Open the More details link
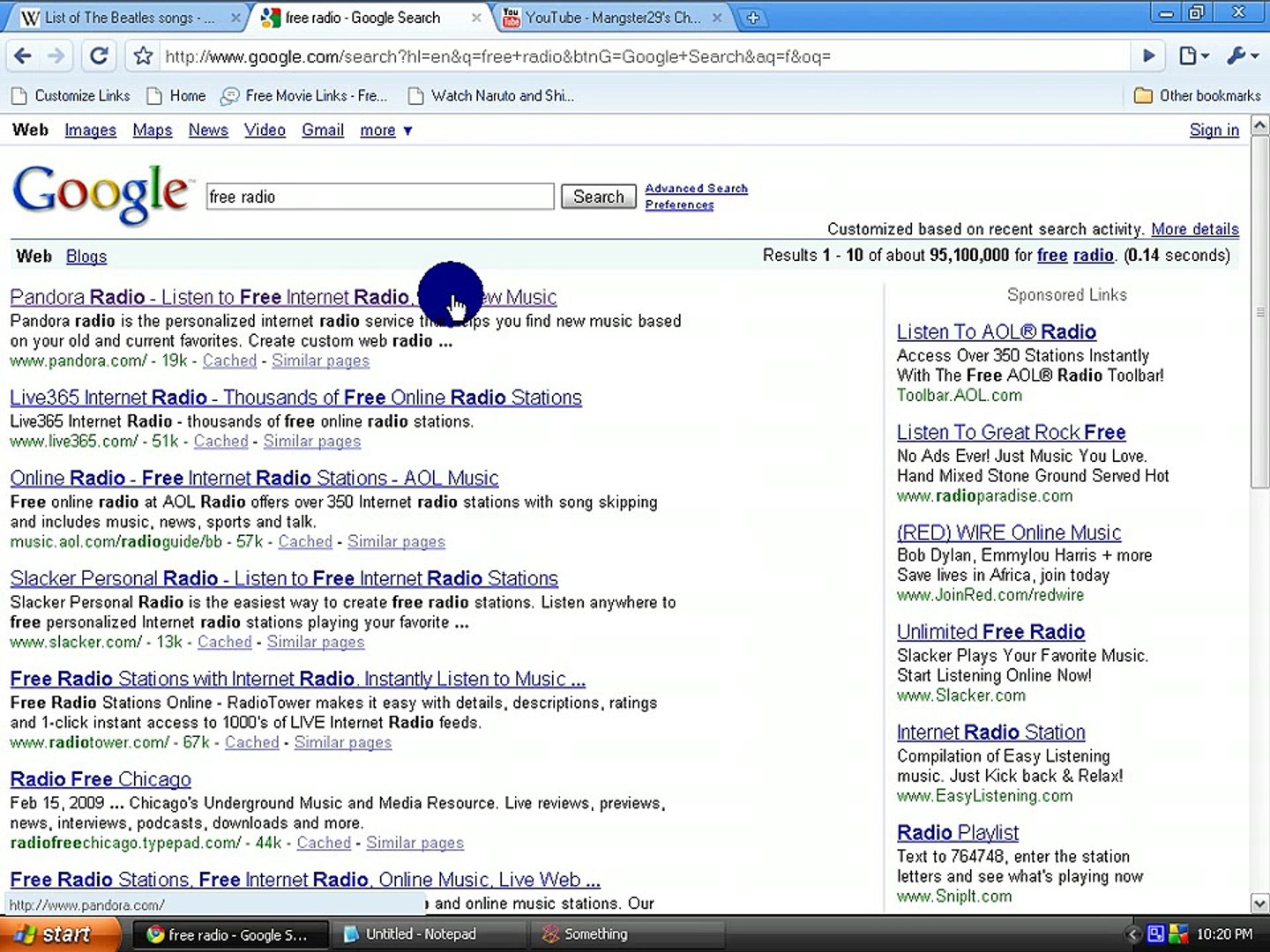 click(1195, 229)
